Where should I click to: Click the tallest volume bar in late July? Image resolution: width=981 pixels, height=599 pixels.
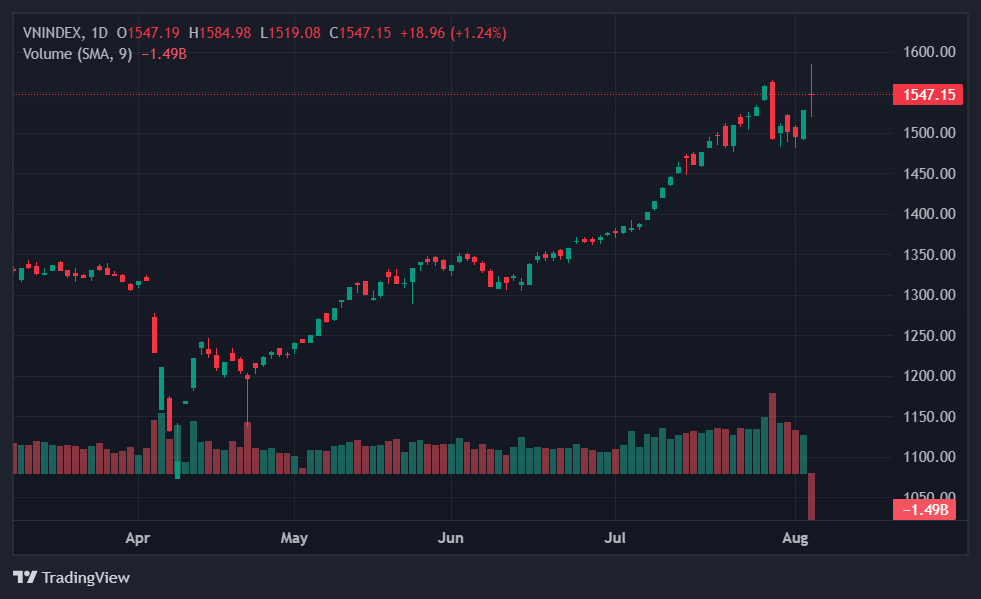click(x=772, y=433)
